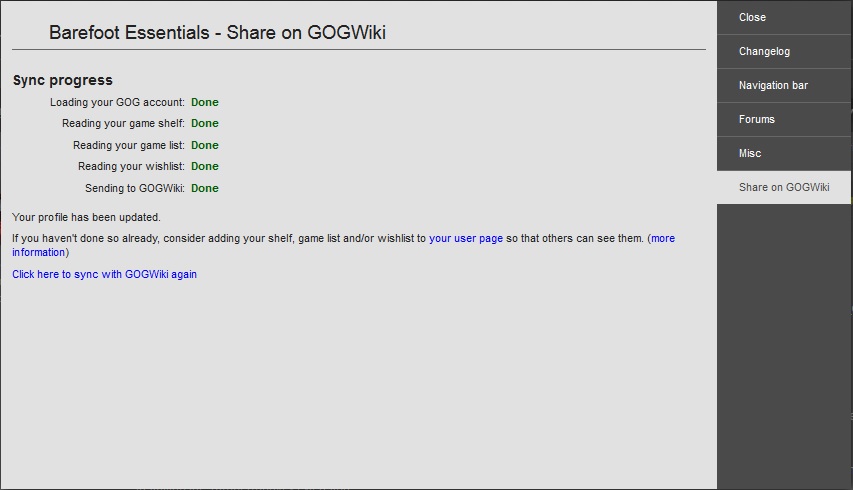Click Done status beside wishlist
The height and width of the screenshot is (490, 853).
point(205,166)
